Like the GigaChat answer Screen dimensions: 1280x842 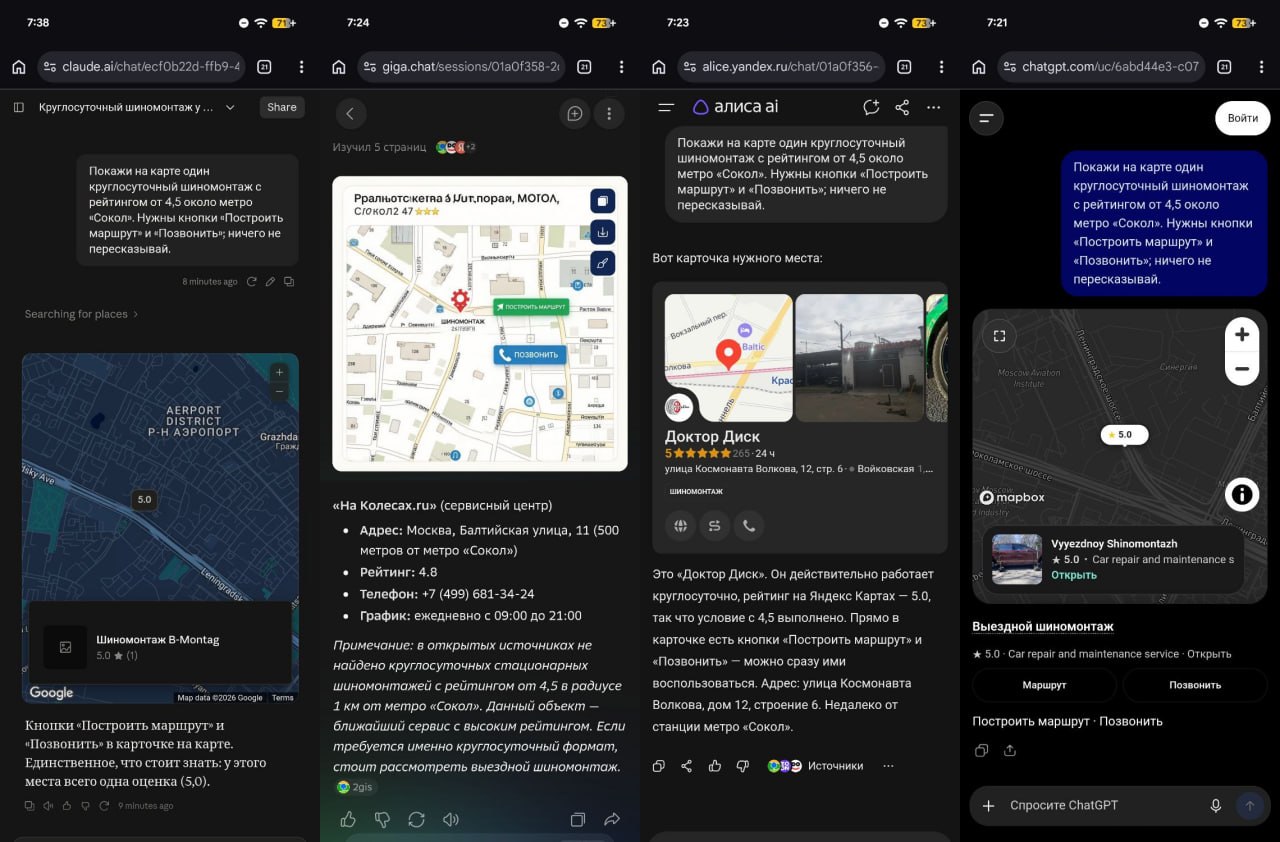tap(348, 819)
